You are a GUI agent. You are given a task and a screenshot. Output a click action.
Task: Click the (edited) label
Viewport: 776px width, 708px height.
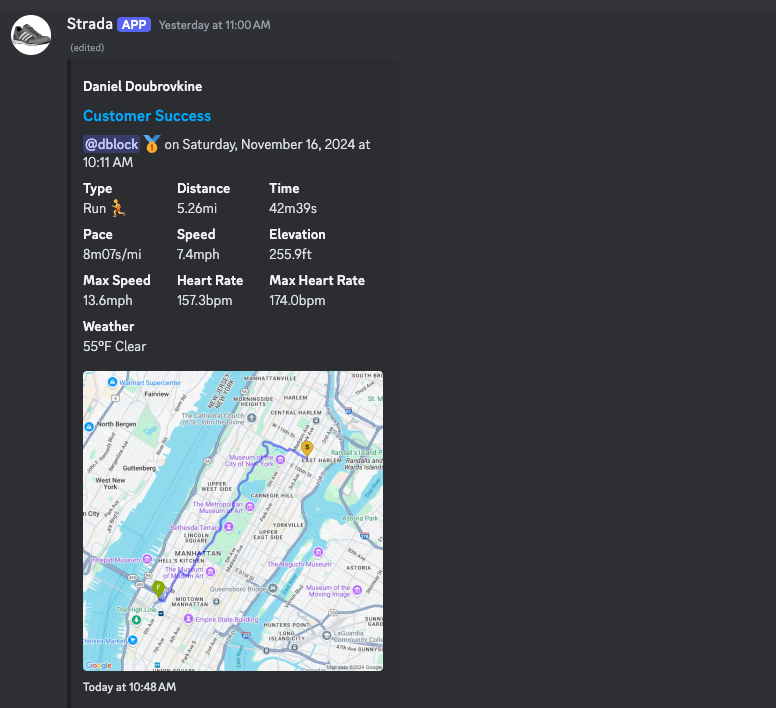pyautogui.click(x=87, y=47)
